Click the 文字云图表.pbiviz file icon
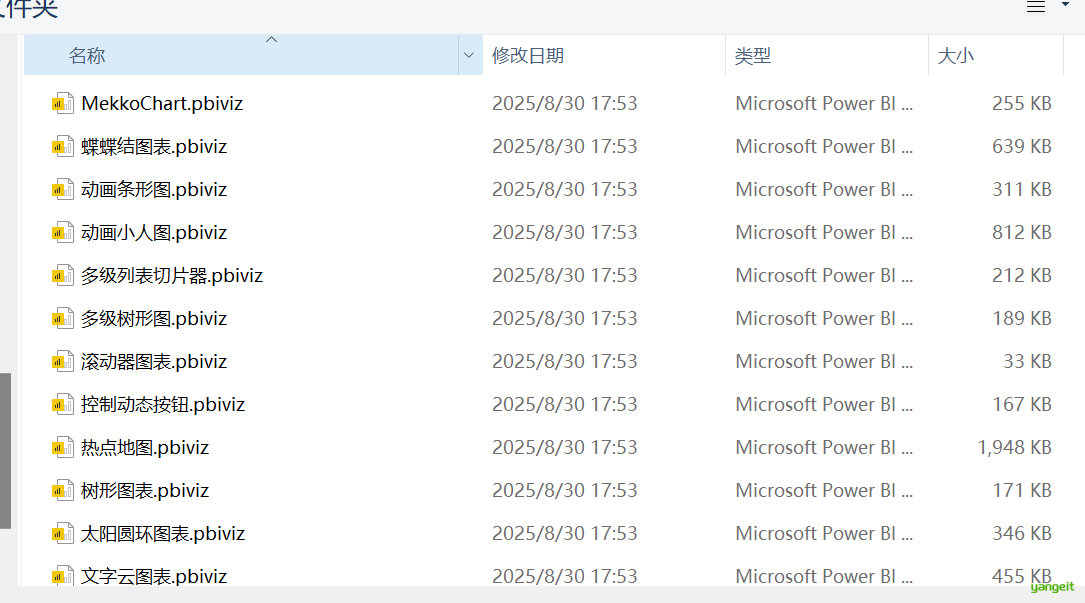Viewport: 1085px width, 603px height. tap(63, 576)
